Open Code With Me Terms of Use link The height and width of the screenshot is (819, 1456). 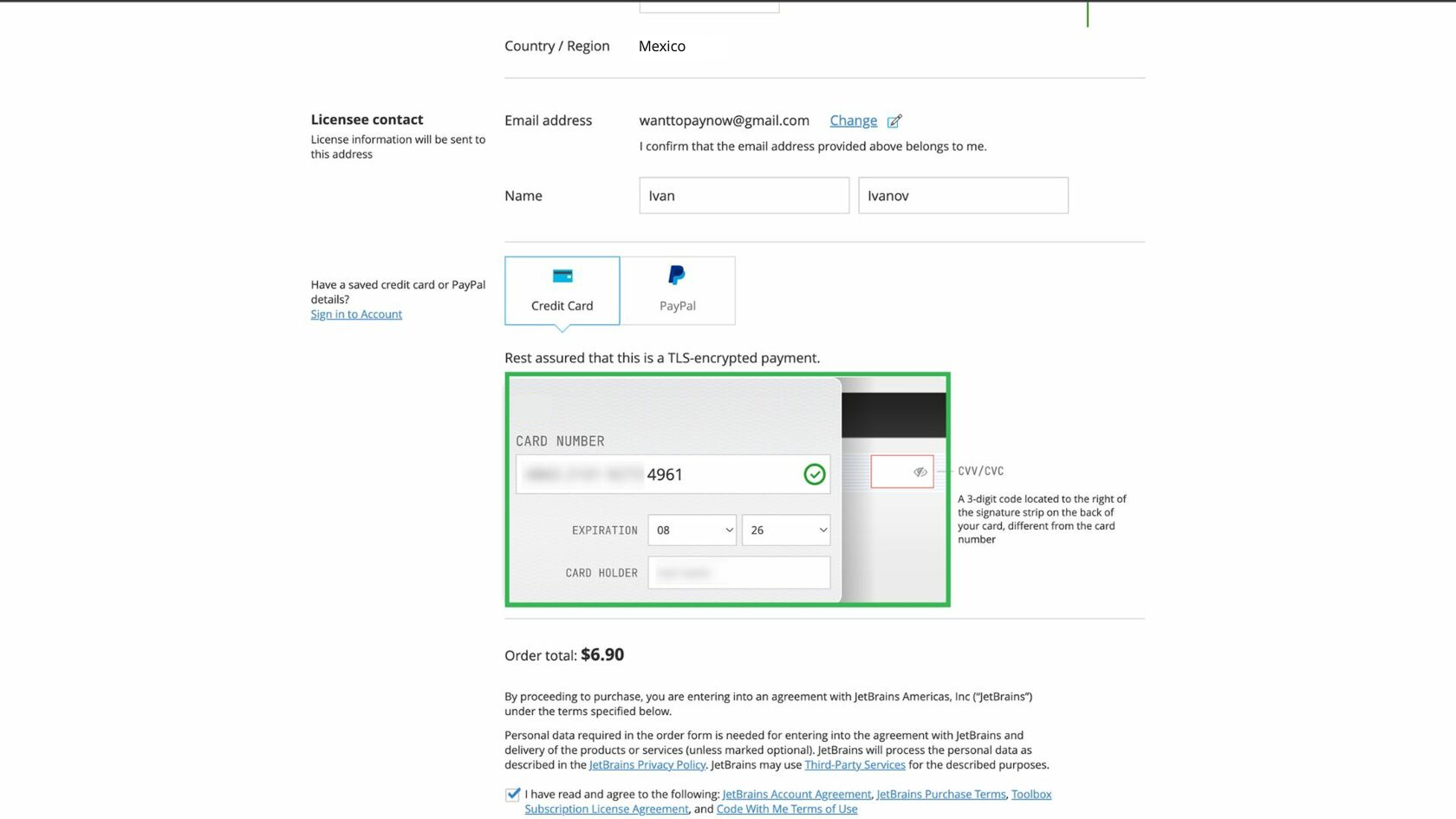coord(787,809)
